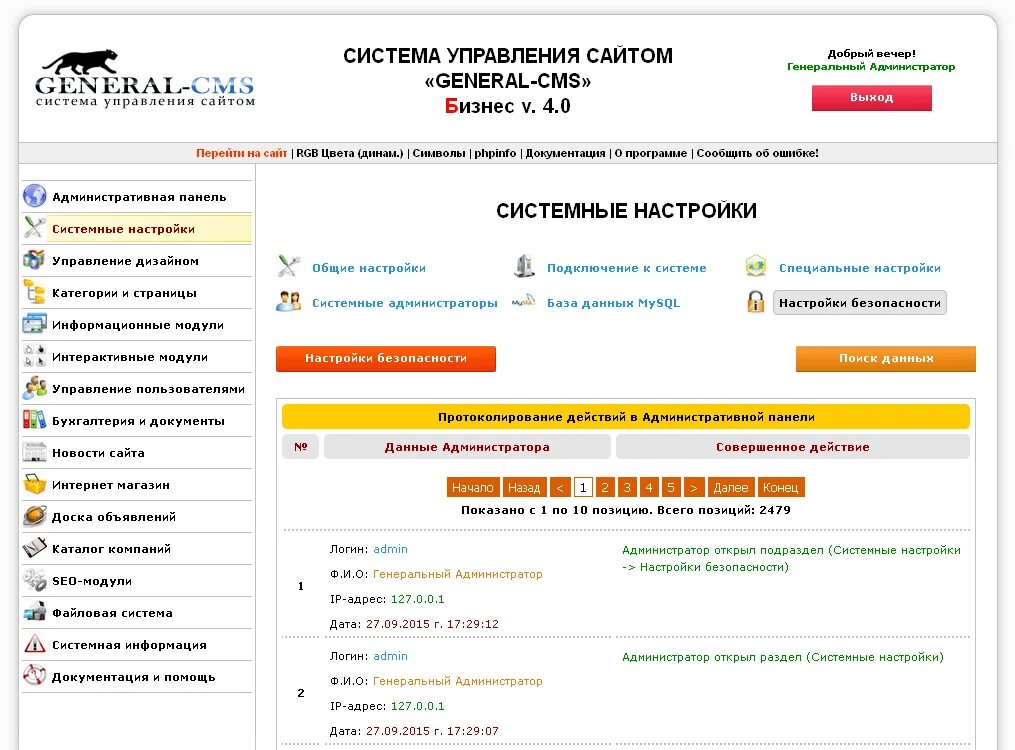Click the icon beside Специальные настройки
The height and width of the screenshot is (750, 1015).
755,267
